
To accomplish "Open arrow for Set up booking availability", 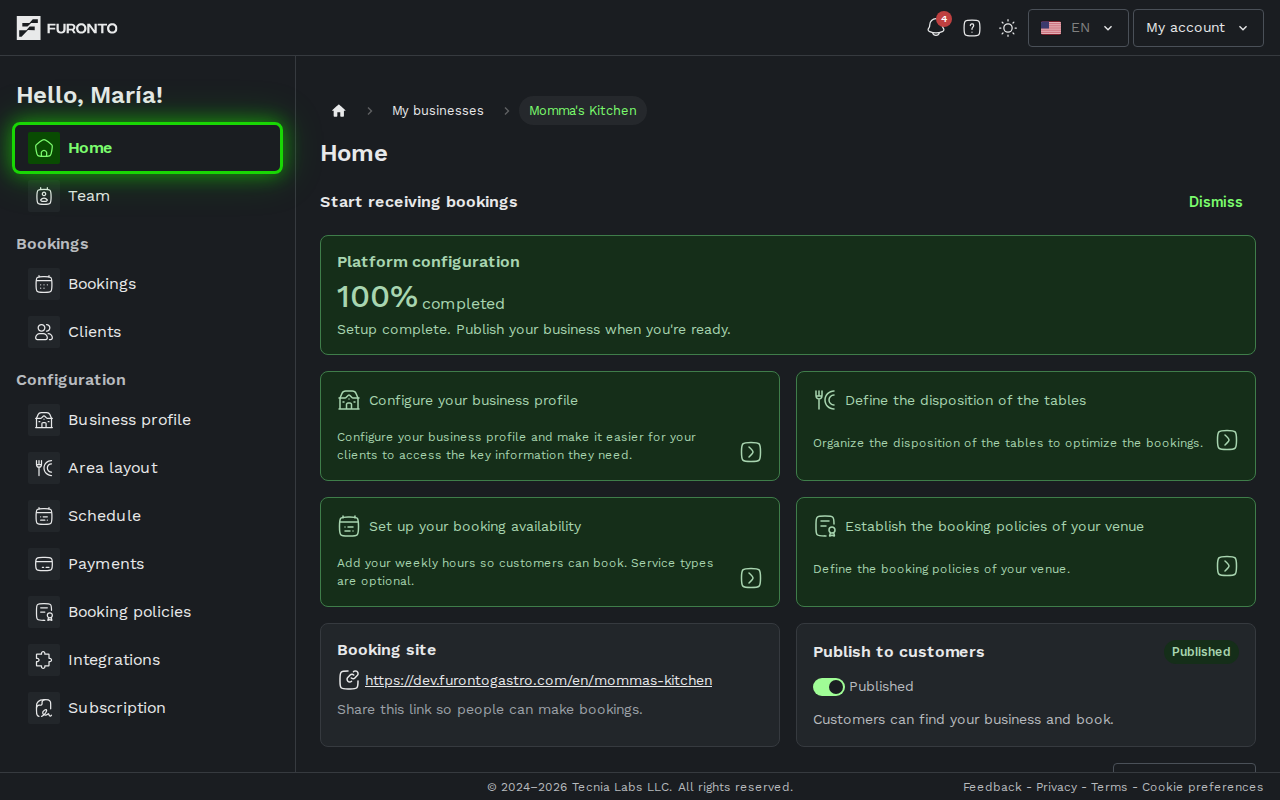I will [751, 578].
